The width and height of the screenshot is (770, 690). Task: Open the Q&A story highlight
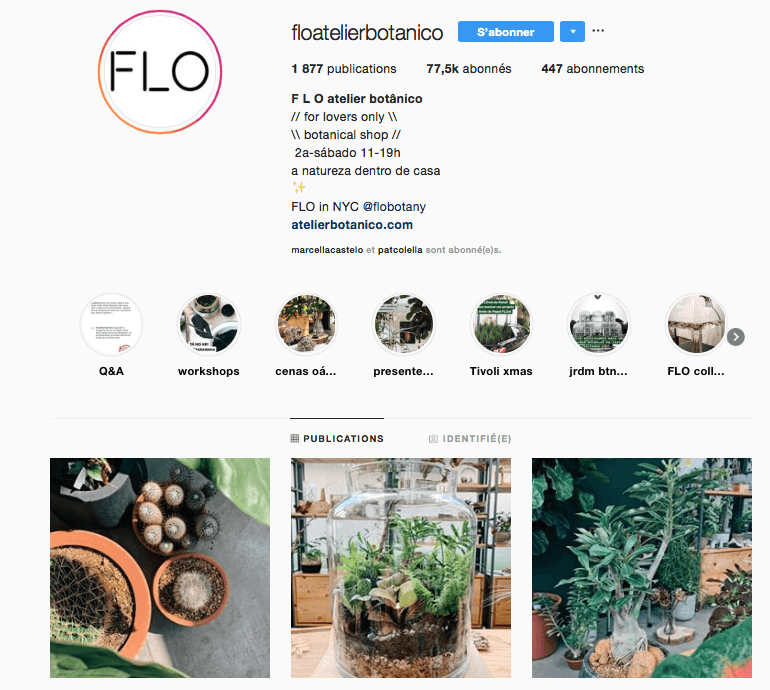[111, 324]
